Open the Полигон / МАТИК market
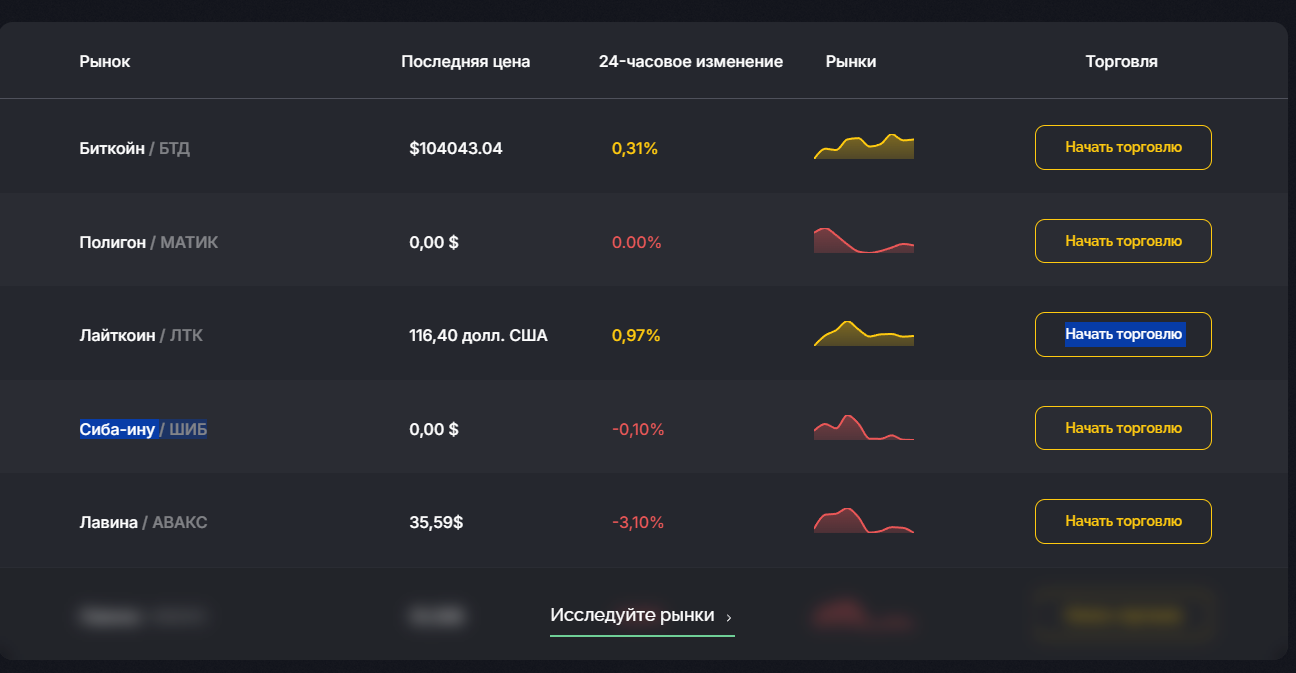 (149, 242)
